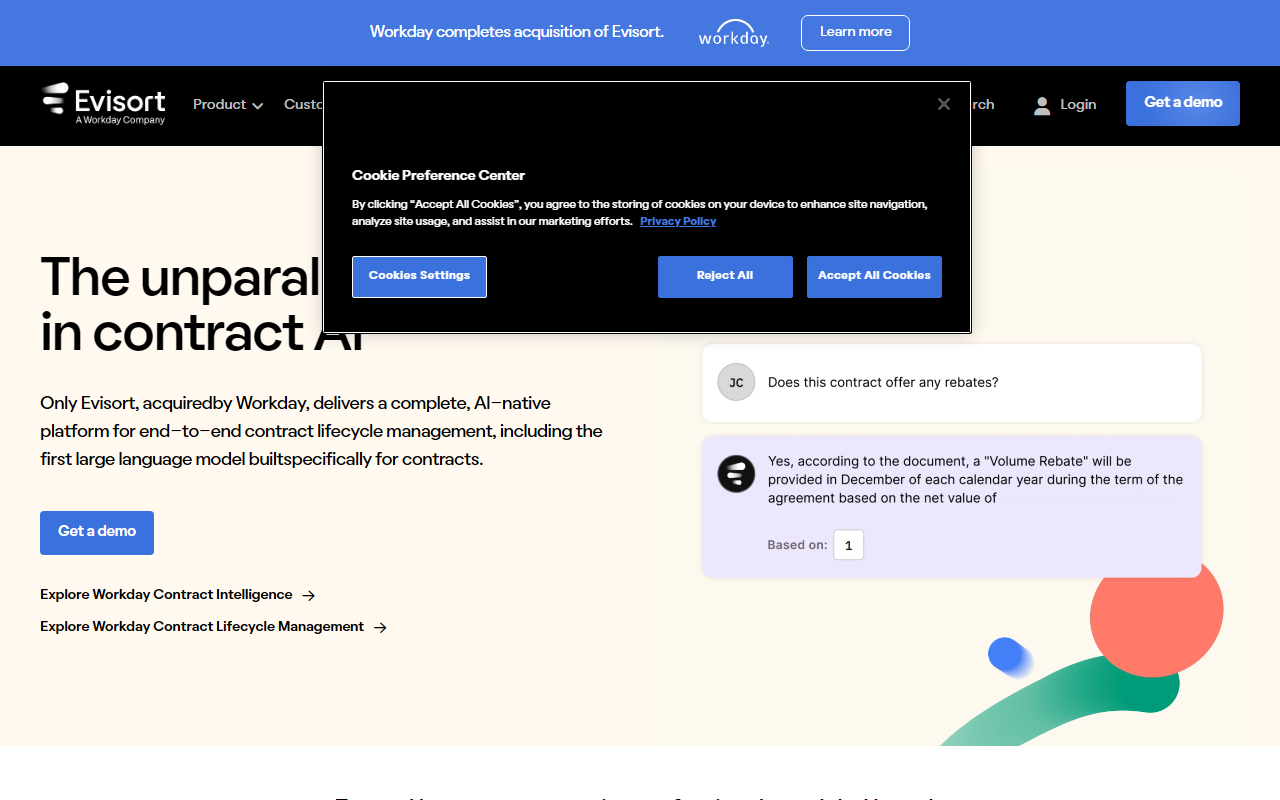The height and width of the screenshot is (800, 1280).
Task: Click Accept All Cookies button
Action: tap(874, 276)
